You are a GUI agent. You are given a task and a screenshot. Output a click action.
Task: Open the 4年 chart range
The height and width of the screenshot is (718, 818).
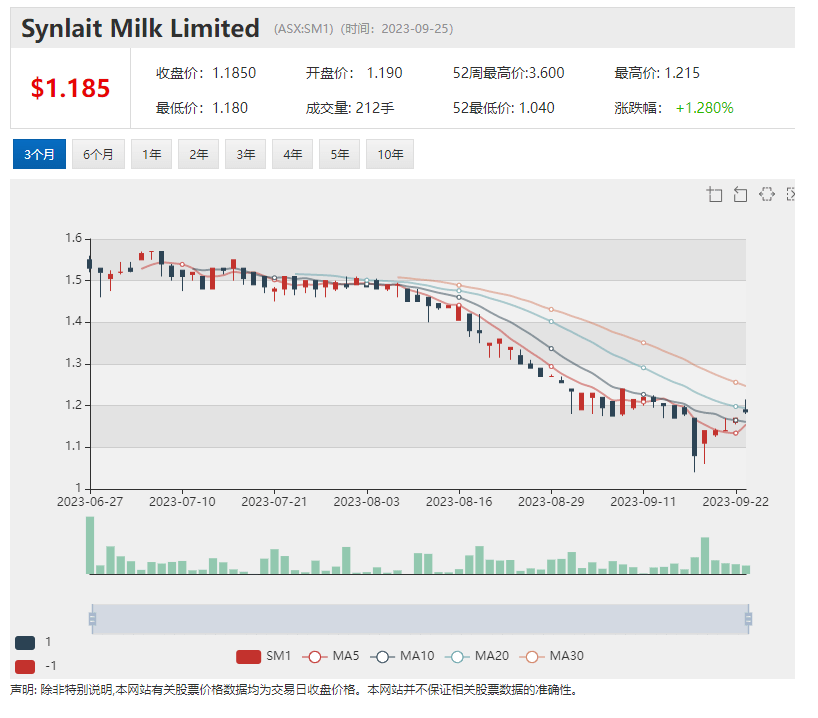click(292, 154)
